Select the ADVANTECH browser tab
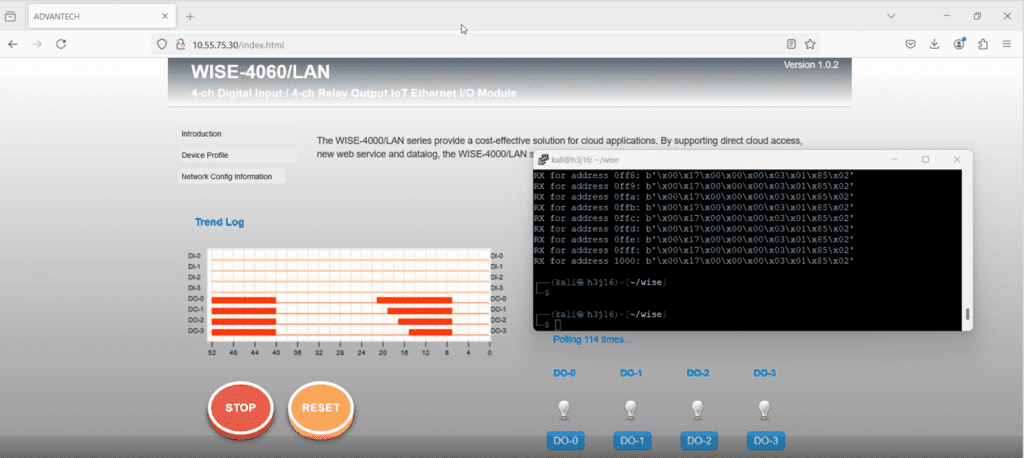This screenshot has height=458, width=1024. [101, 16]
